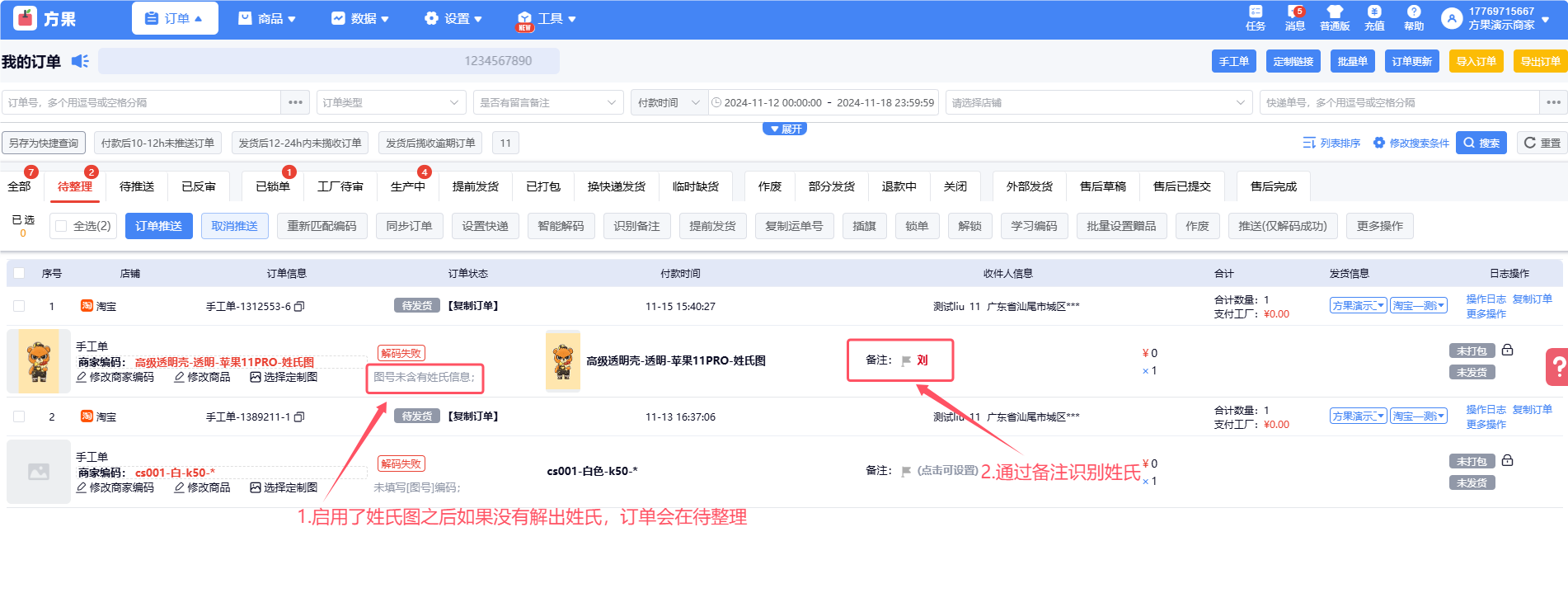Switch to the 待推送 tab
The width and height of the screenshot is (1568, 607).
(x=137, y=186)
